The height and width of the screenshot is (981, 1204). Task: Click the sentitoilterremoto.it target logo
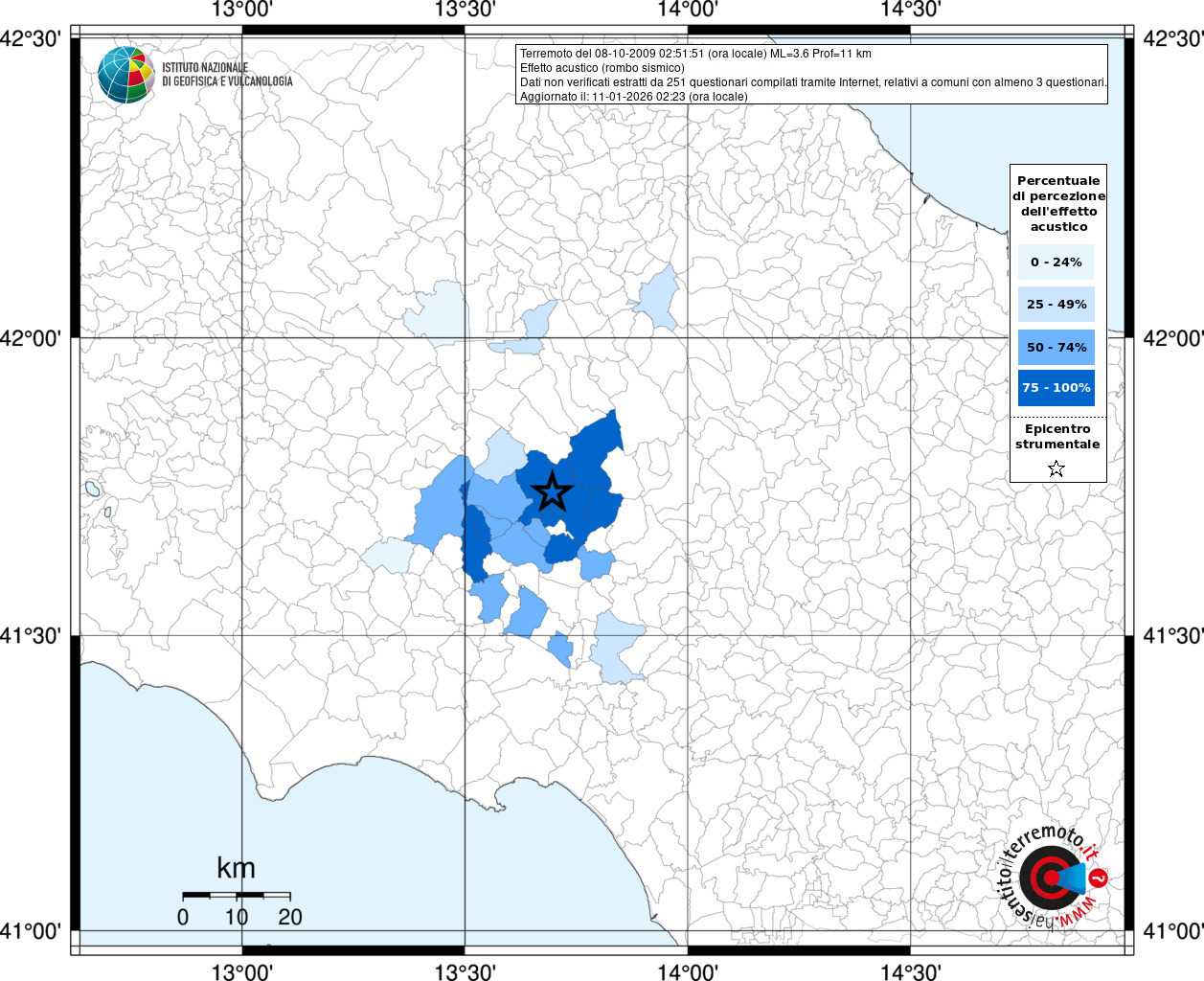tap(1053, 878)
